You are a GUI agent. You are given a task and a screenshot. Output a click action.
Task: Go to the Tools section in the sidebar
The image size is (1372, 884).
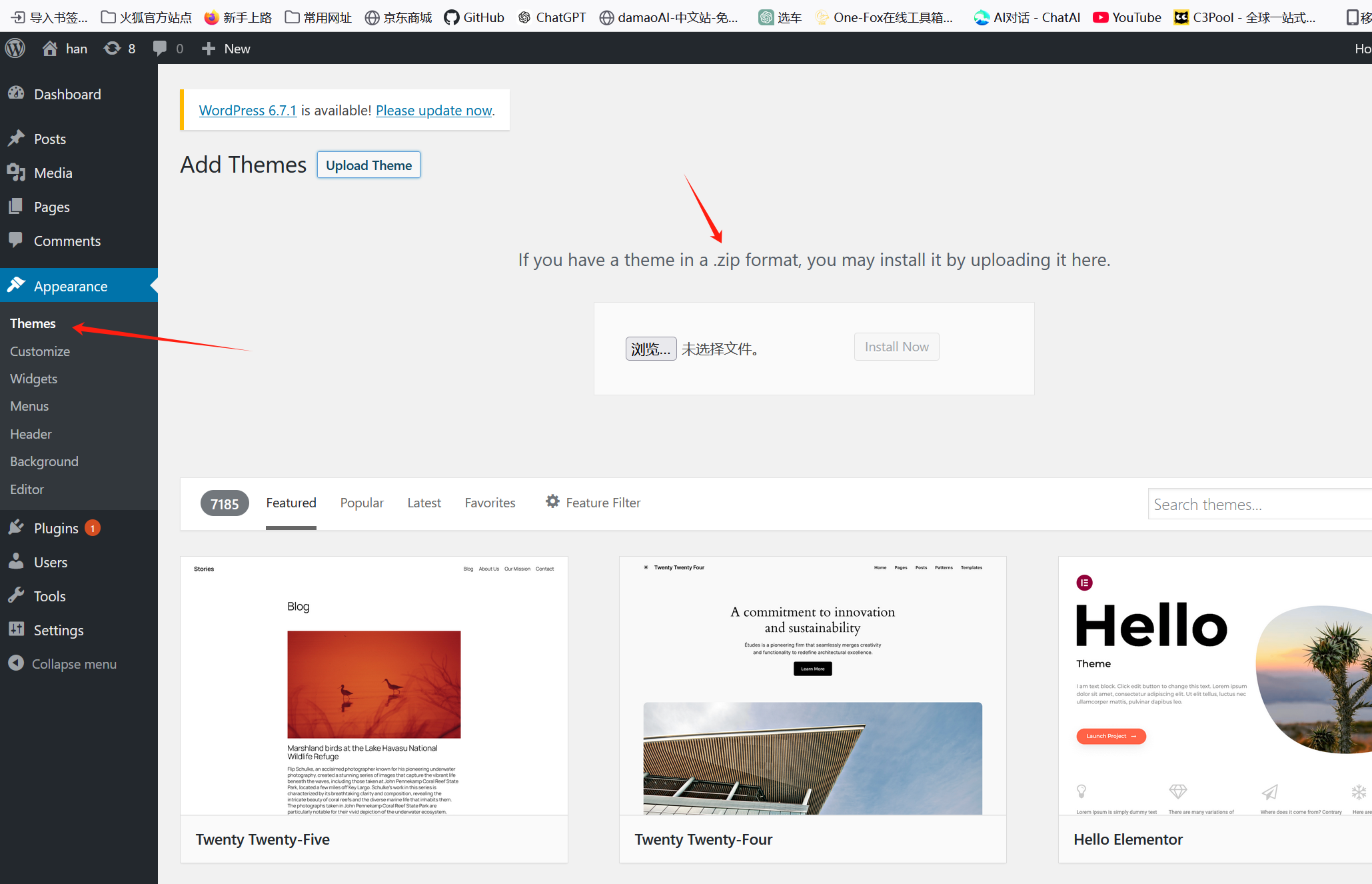pyautogui.click(x=49, y=596)
